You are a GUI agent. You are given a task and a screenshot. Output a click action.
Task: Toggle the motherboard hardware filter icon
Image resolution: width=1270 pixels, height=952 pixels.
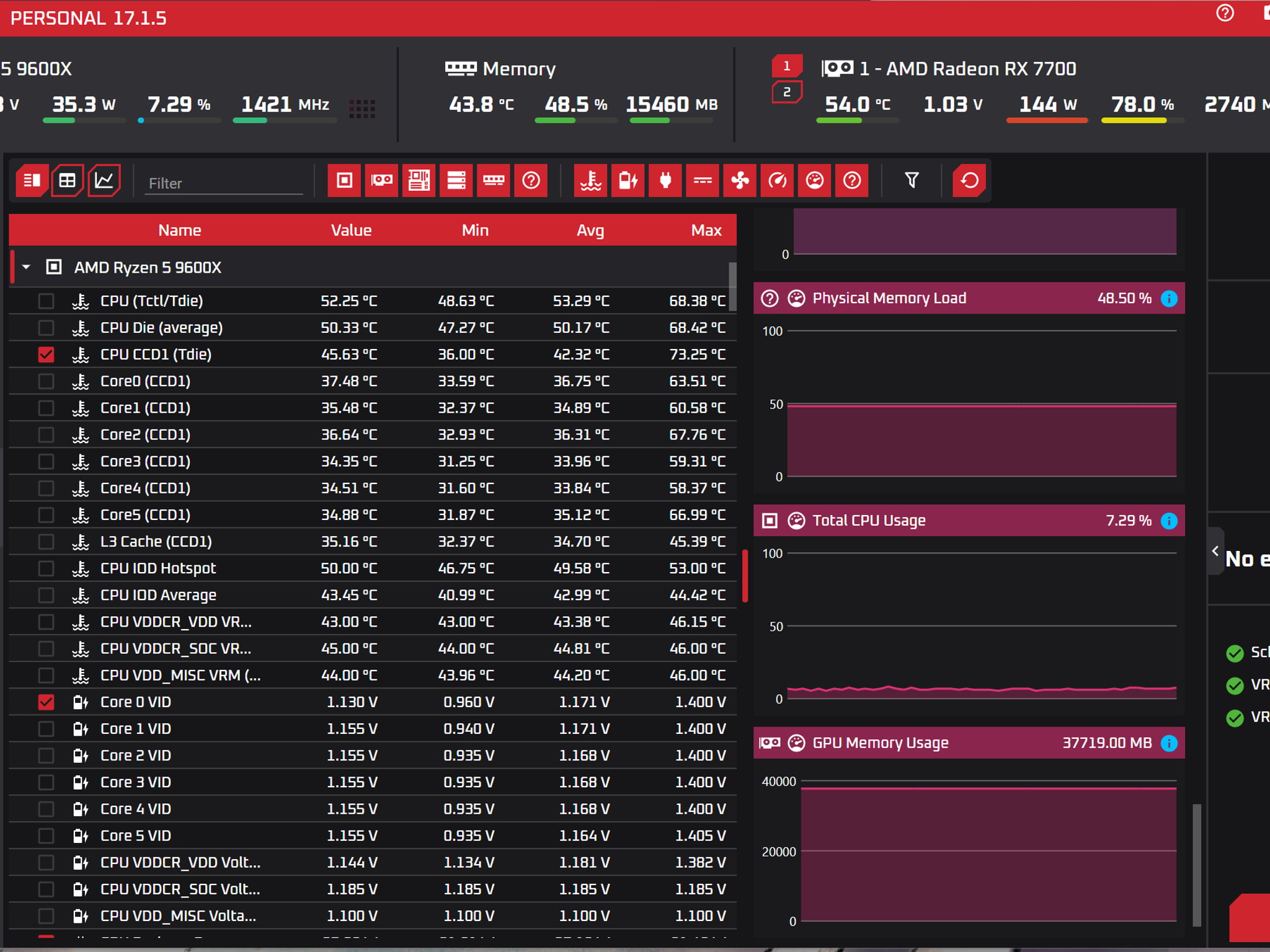(x=419, y=180)
